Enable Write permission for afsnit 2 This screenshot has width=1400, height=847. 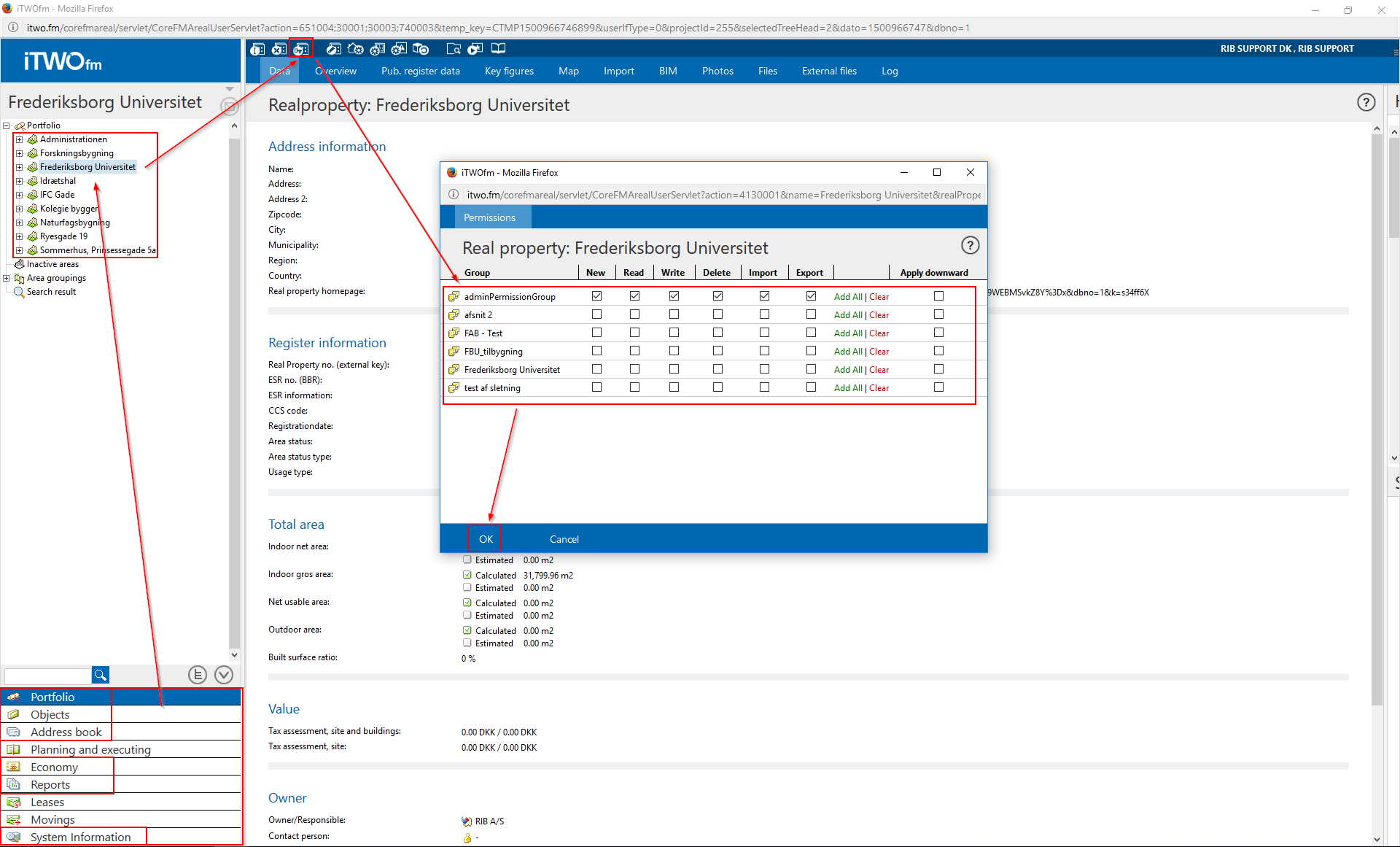pyautogui.click(x=674, y=314)
